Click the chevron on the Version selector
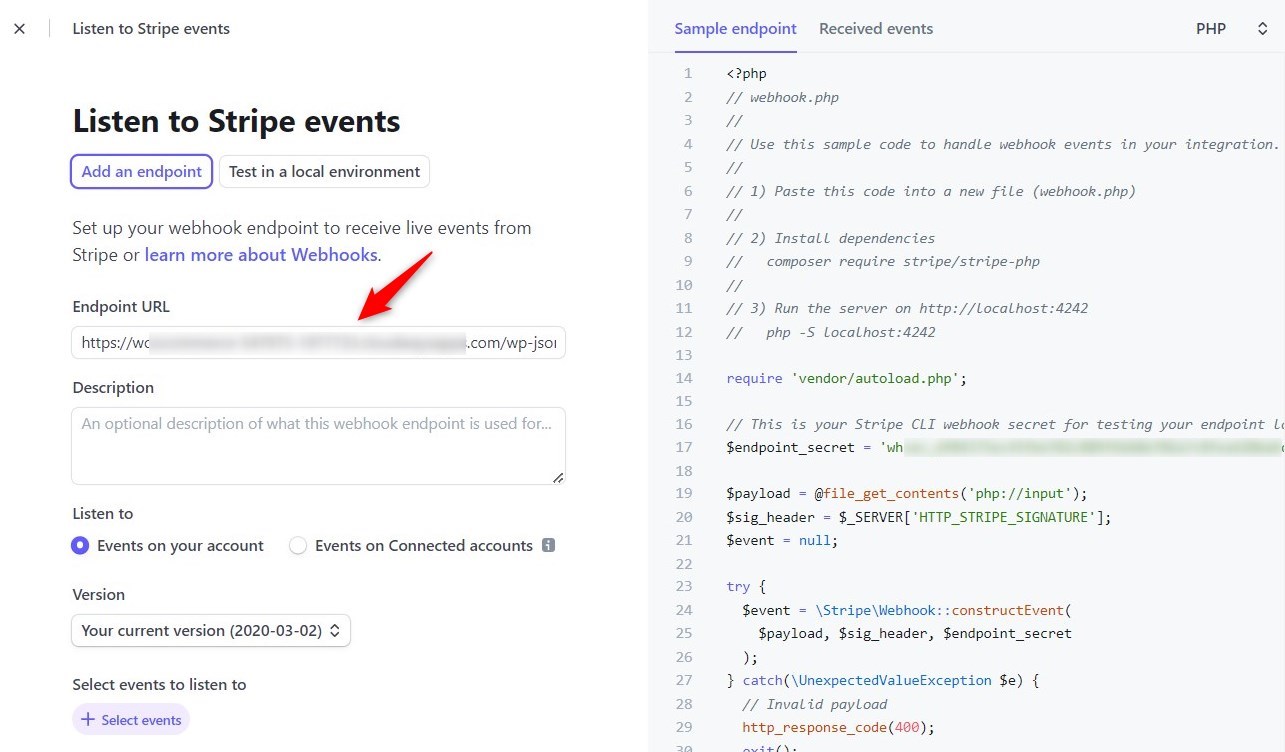Image resolution: width=1285 pixels, height=752 pixels. 337,630
